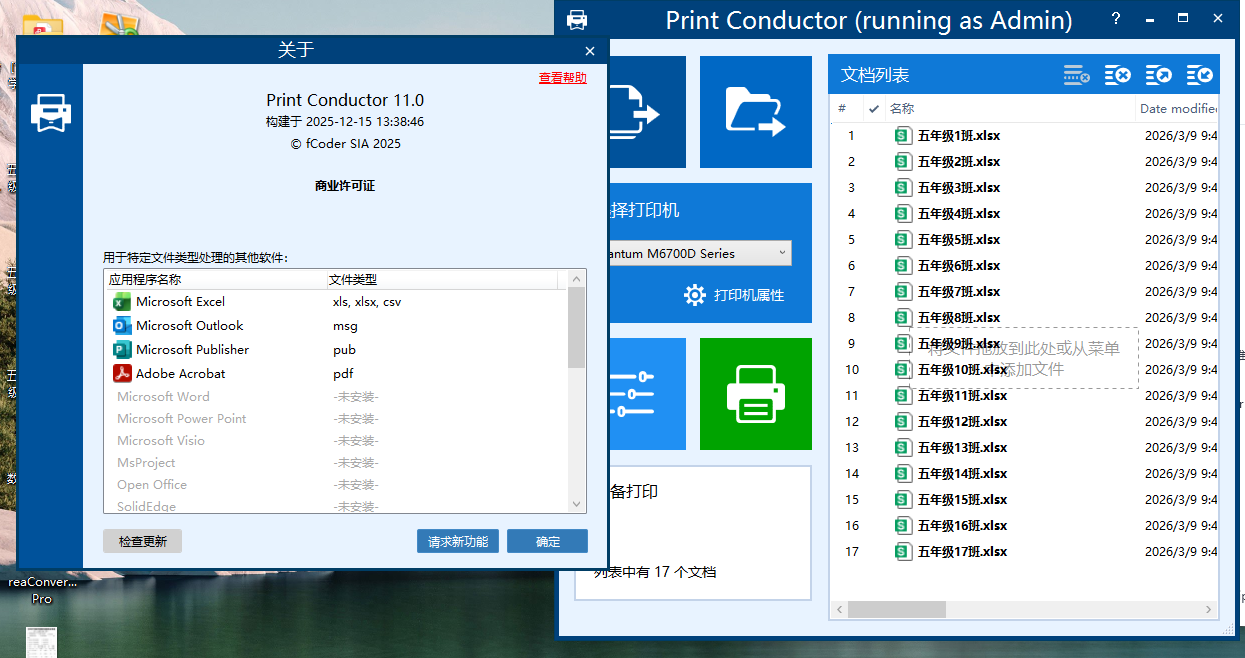Click the export list icon

(1158, 75)
